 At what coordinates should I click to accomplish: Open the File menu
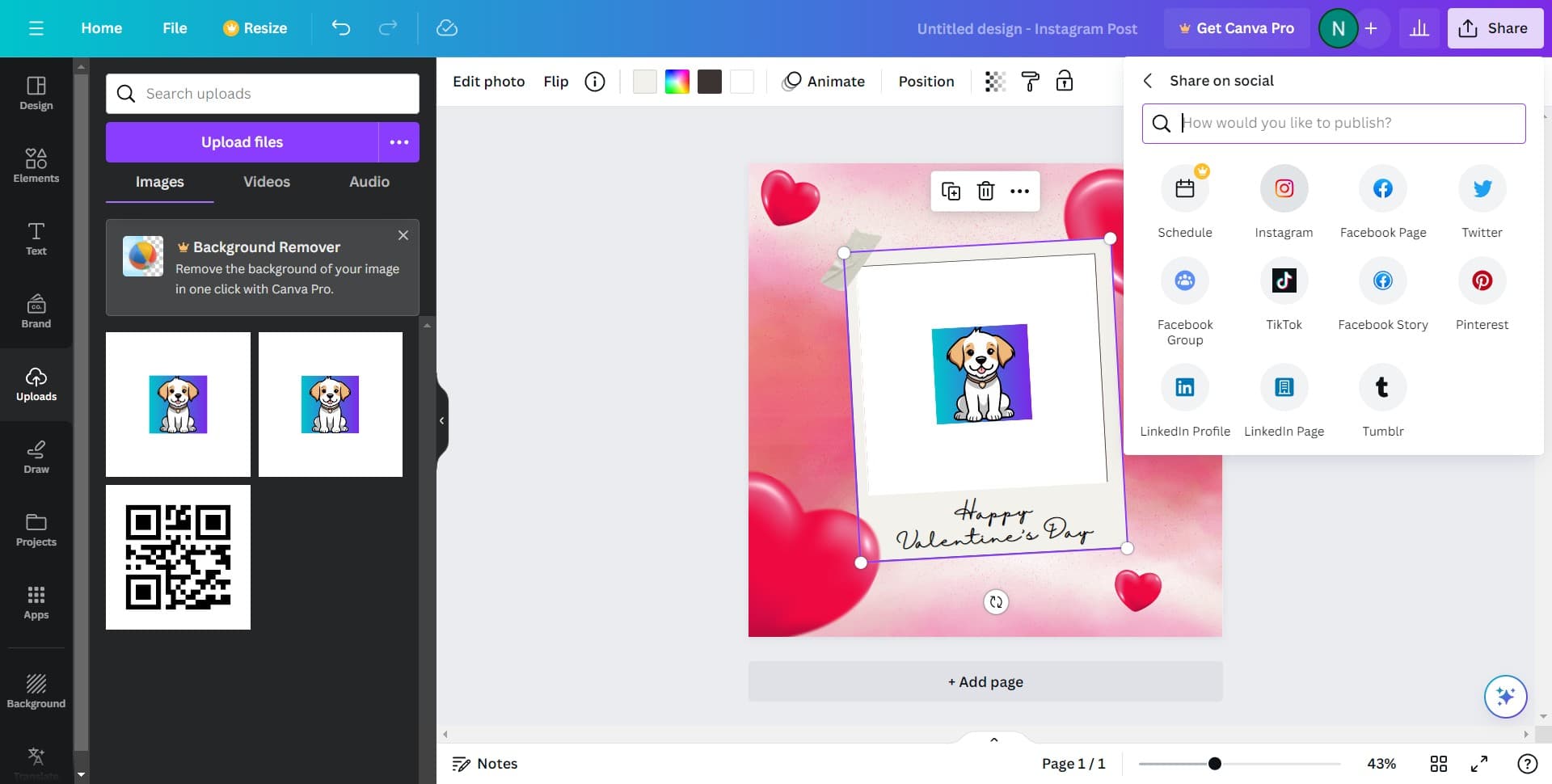point(175,27)
